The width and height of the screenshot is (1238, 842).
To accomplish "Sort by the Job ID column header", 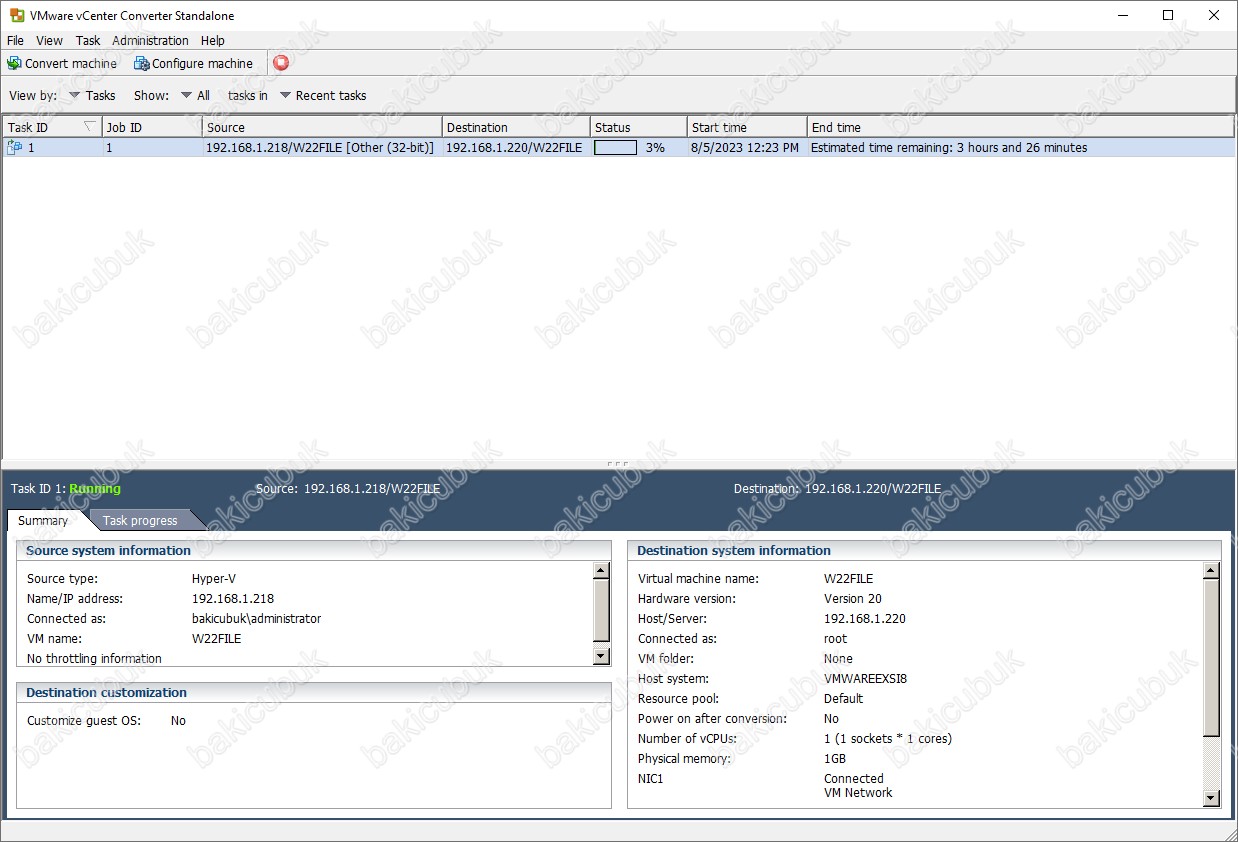I will pyautogui.click(x=152, y=127).
